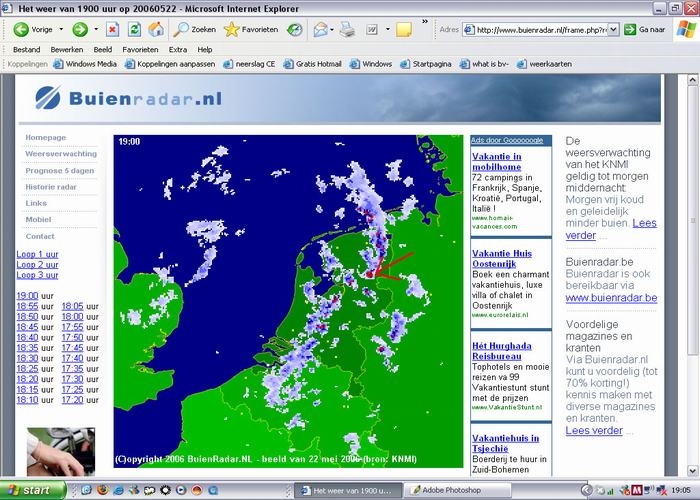Click the Stop loading icon in toolbar

click(x=113, y=29)
